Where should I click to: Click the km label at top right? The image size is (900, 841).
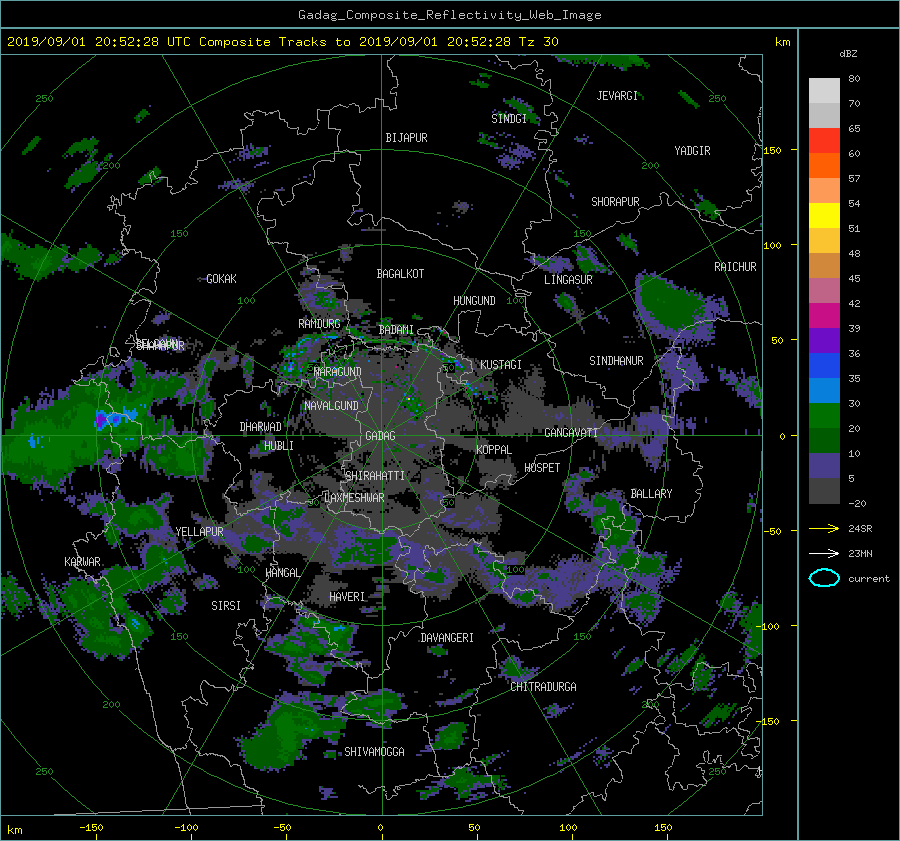[x=782, y=42]
